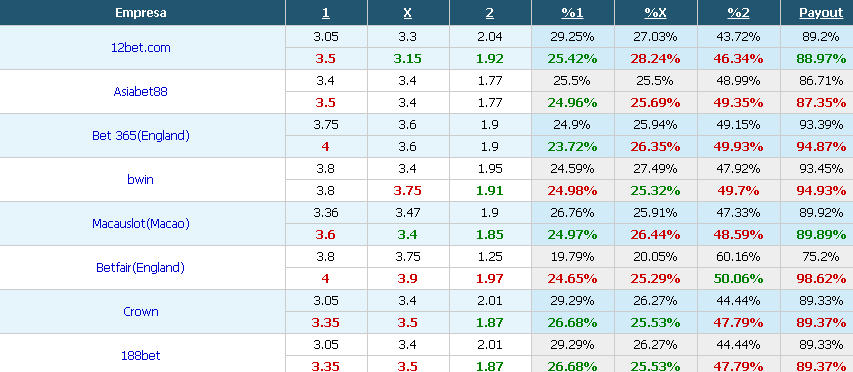Select the Macauslot(Macao) link
This screenshot has width=853, height=372.
point(140,224)
